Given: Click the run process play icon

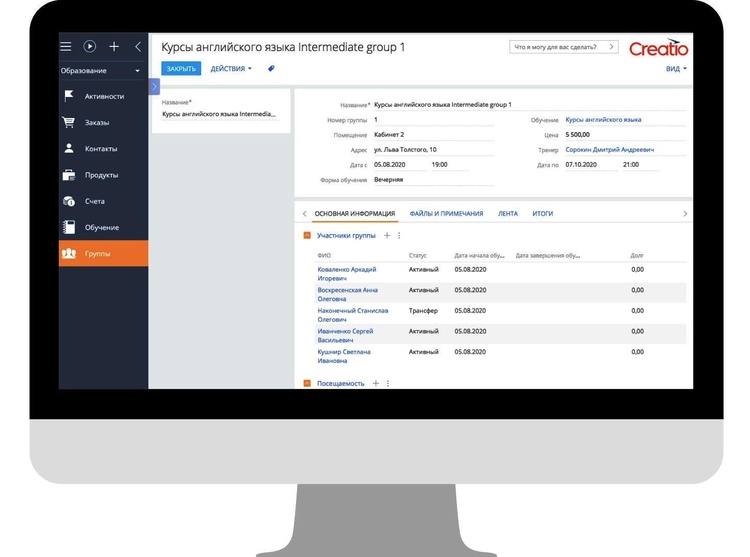Looking at the screenshot, I should 90,46.
